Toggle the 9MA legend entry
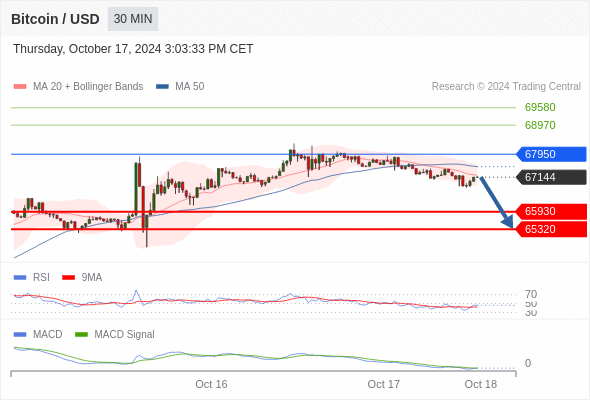The image size is (590, 400). click(x=82, y=277)
